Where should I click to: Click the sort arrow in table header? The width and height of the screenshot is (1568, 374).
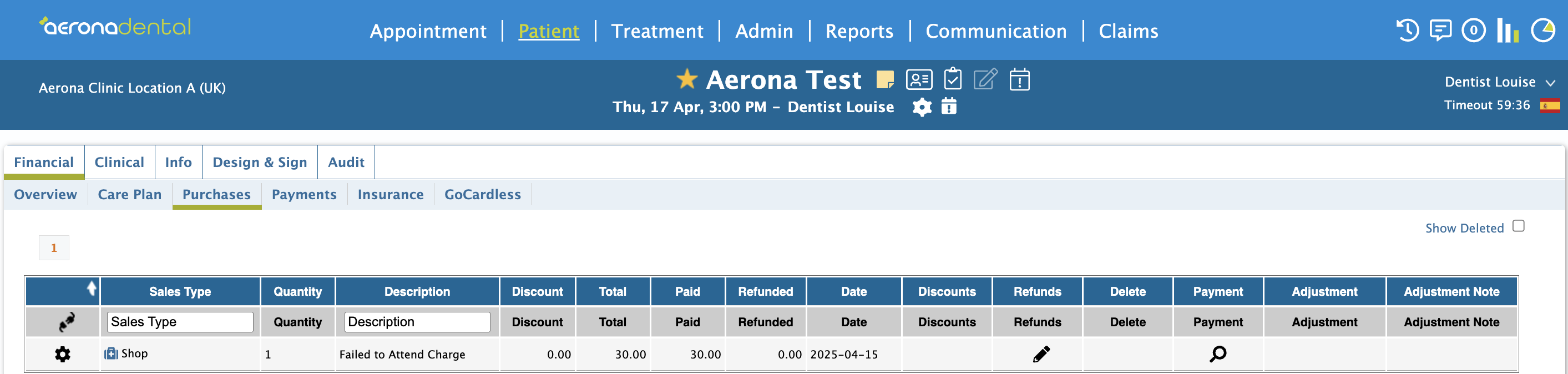coord(92,288)
